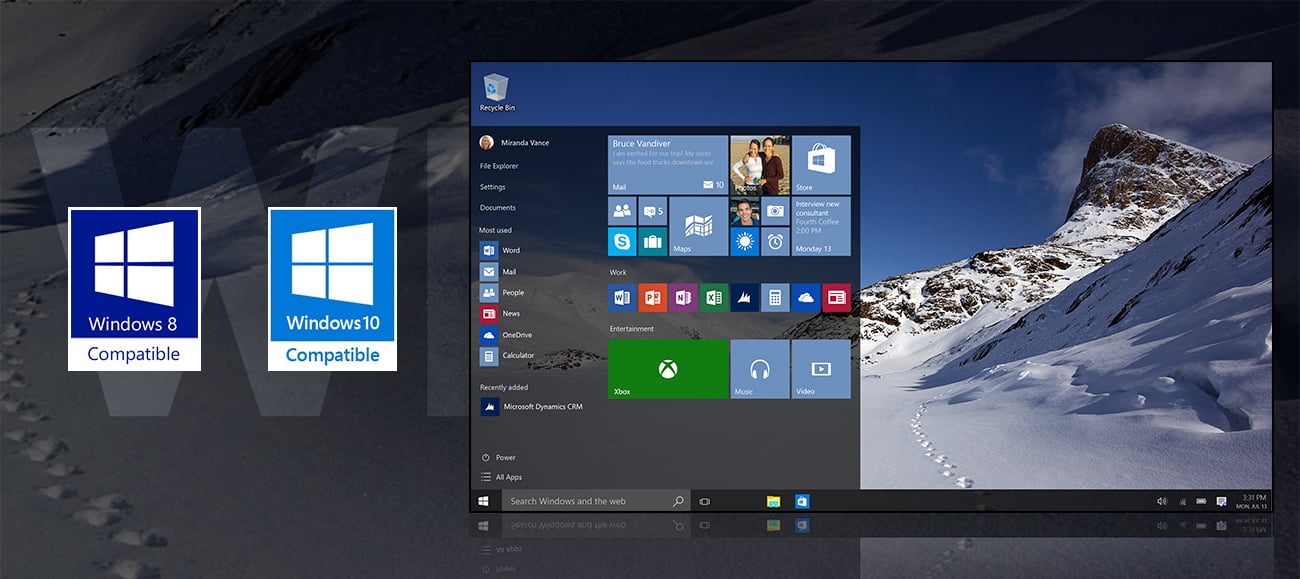The image size is (1300, 579).
Task: Launch People from Most used list
Action: click(502, 292)
